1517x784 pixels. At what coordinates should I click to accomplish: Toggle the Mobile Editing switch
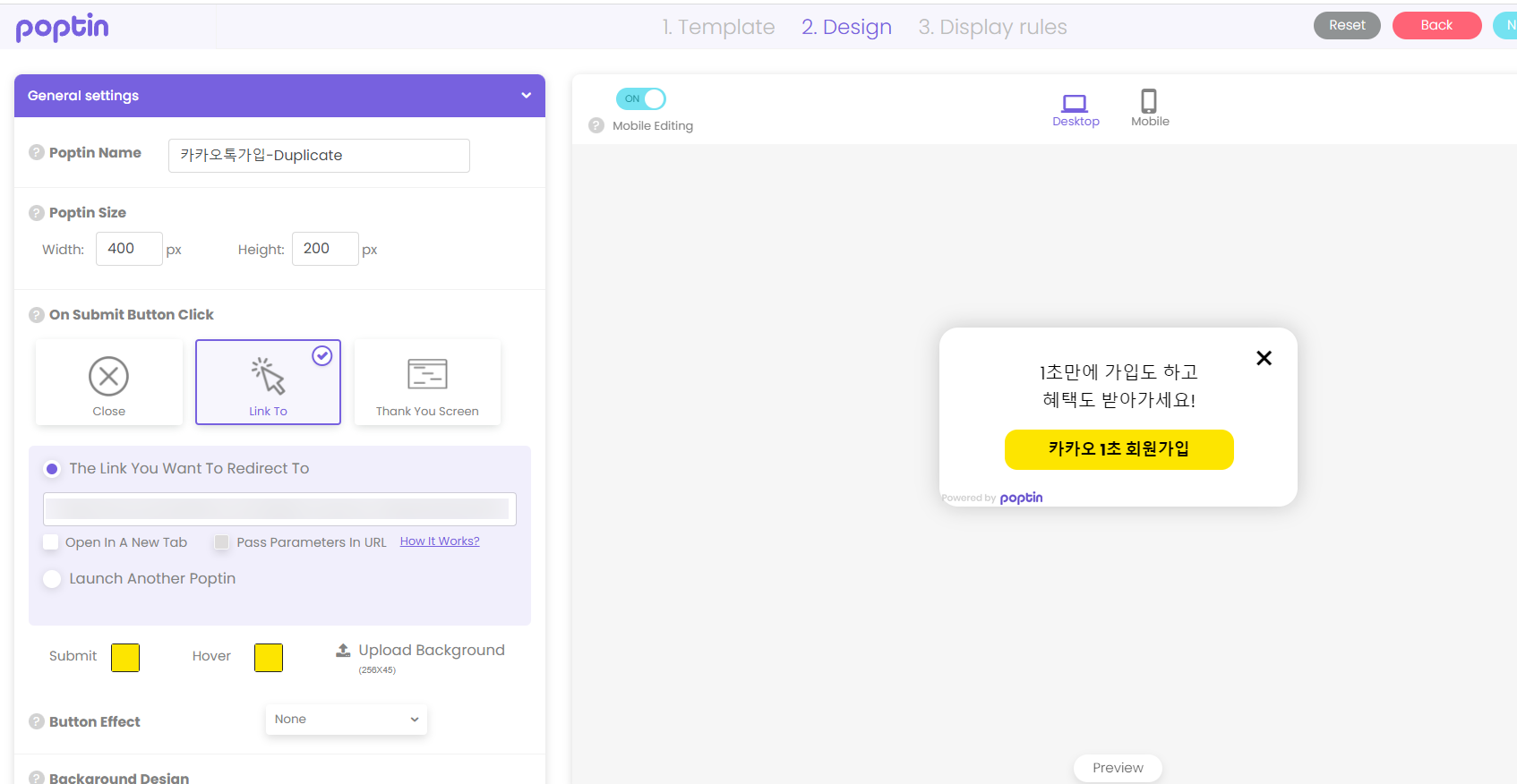[x=641, y=98]
